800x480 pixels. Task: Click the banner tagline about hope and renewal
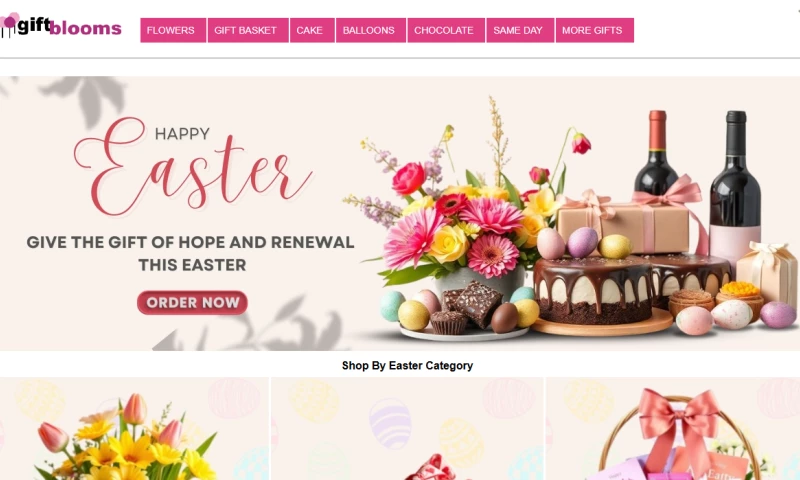(190, 254)
